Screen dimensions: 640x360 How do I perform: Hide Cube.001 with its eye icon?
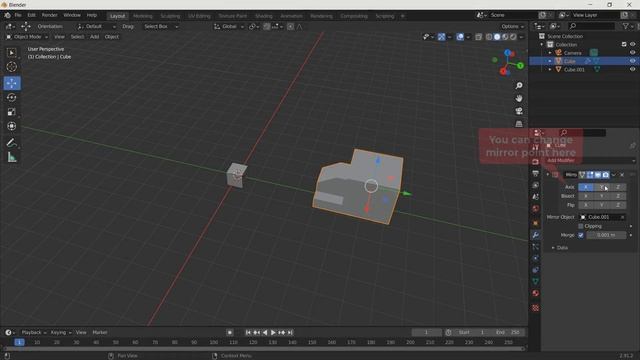coord(632,69)
